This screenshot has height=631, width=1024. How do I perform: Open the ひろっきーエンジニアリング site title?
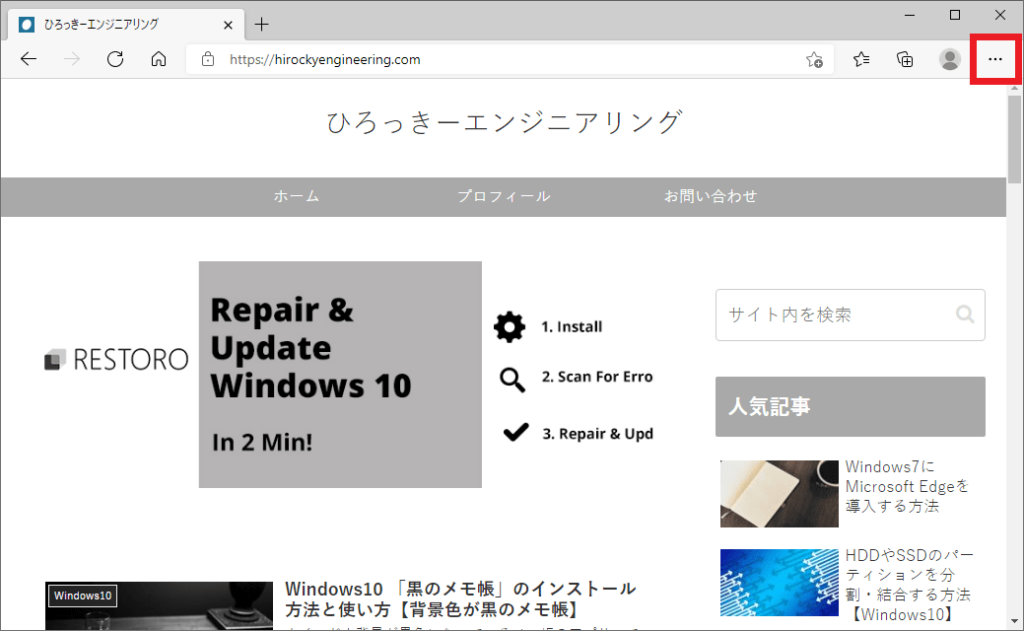[504, 122]
